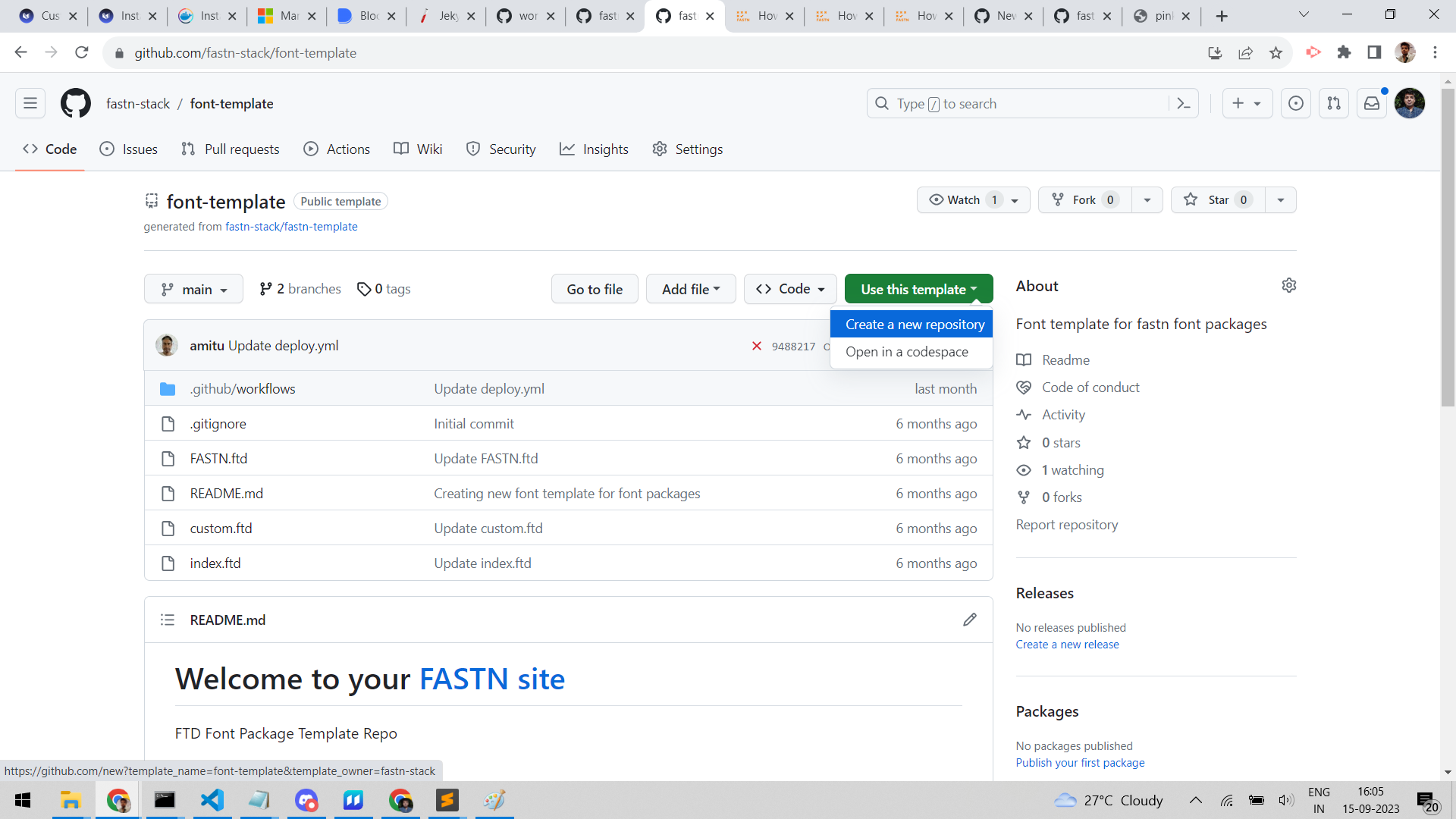The height and width of the screenshot is (819, 1456).
Task: Open the Pull requests shortcut icon in header
Action: coord(1334,103)
